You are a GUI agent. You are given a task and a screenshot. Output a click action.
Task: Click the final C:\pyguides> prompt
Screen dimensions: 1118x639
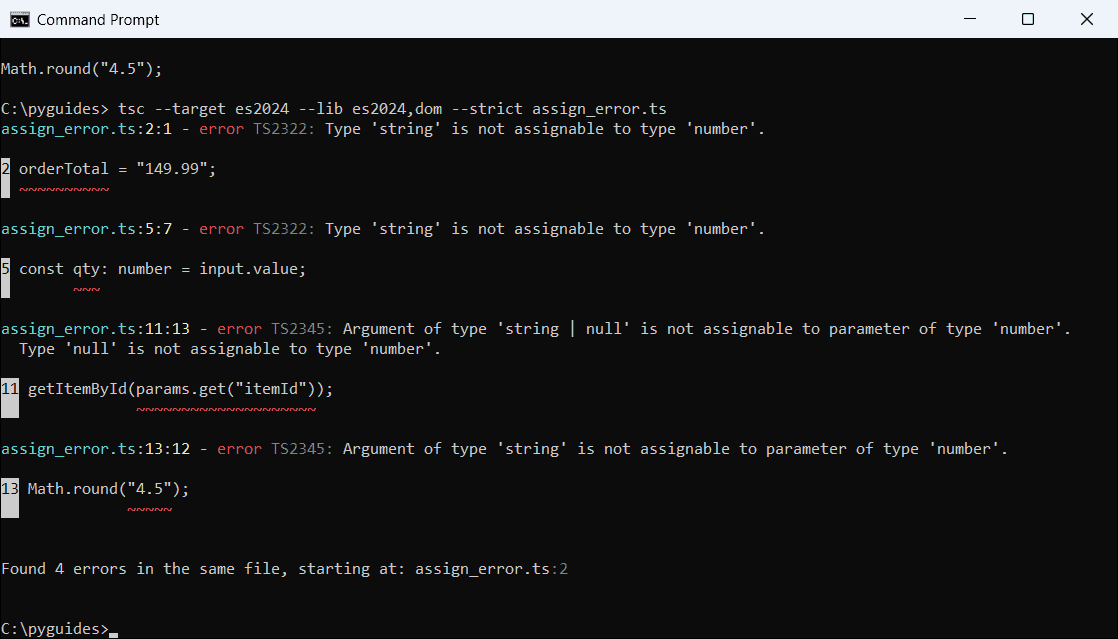point(55,628)
